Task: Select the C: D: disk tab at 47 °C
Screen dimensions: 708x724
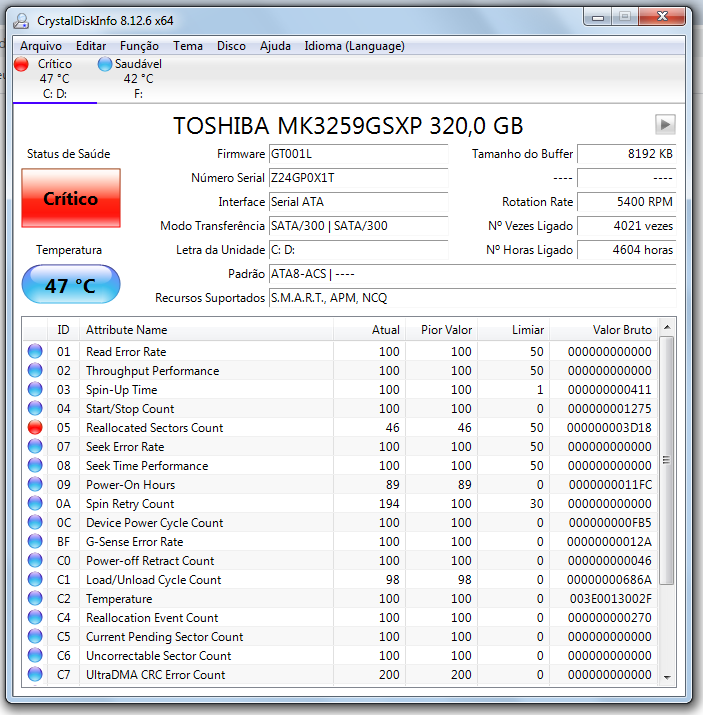Action: [55, 79]
